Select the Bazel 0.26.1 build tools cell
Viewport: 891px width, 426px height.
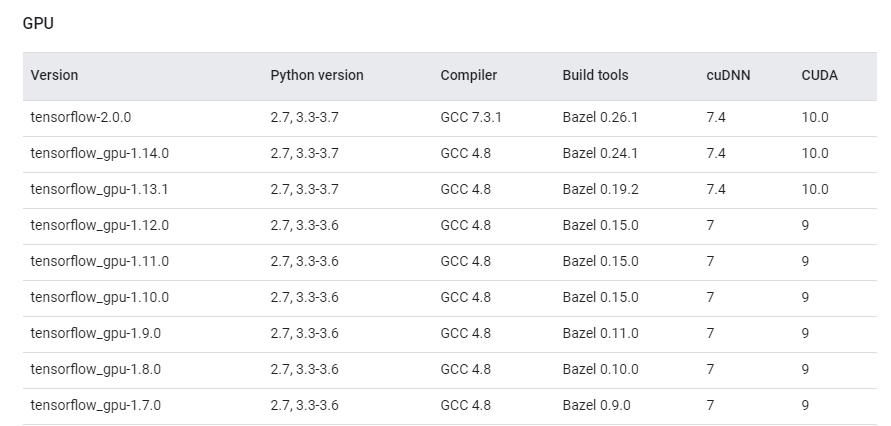(600, 117)
